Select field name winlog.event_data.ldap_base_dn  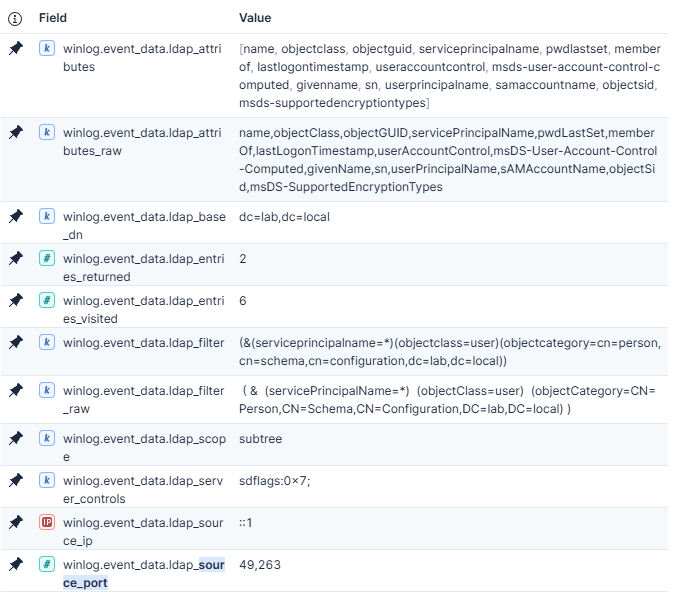(x=144, y=226)
